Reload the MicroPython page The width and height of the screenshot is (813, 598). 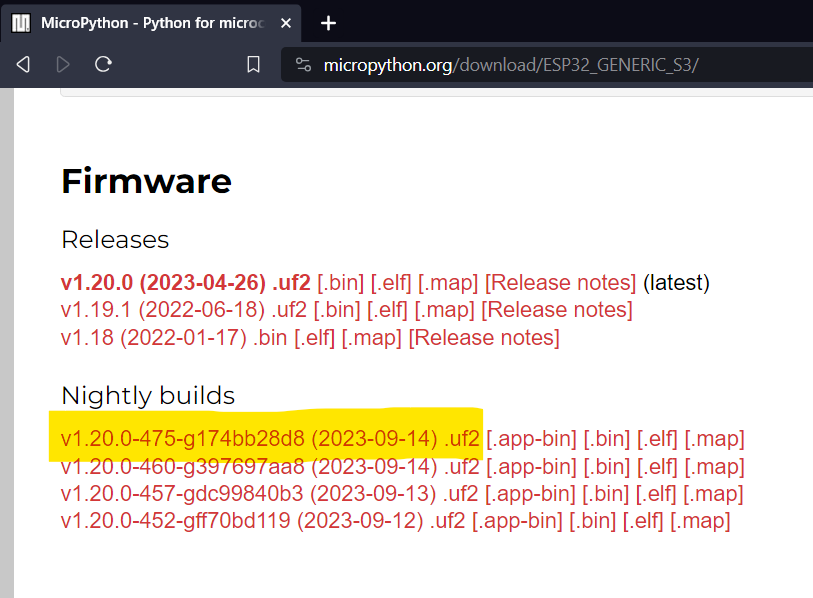click(103, 64)
